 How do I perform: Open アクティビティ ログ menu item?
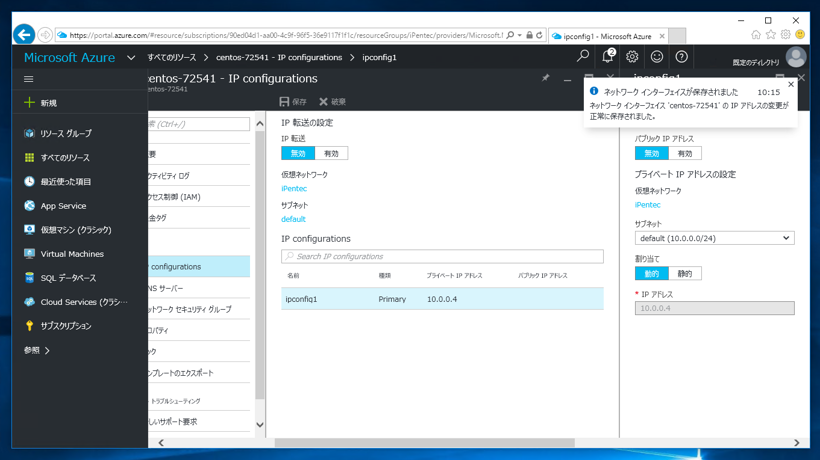pyautogui.click(x=199, y=176)
